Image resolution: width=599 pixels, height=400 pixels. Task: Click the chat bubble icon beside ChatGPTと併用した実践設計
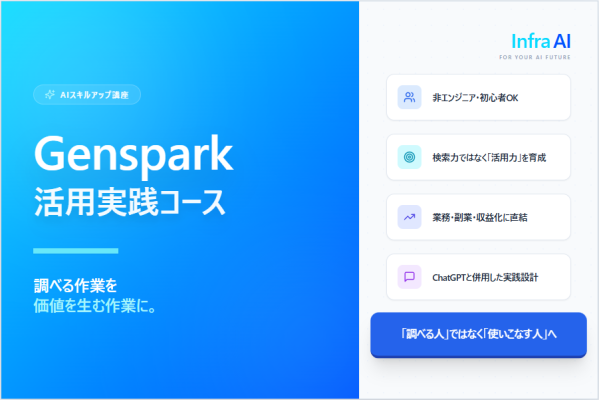(x=409, y=277)
